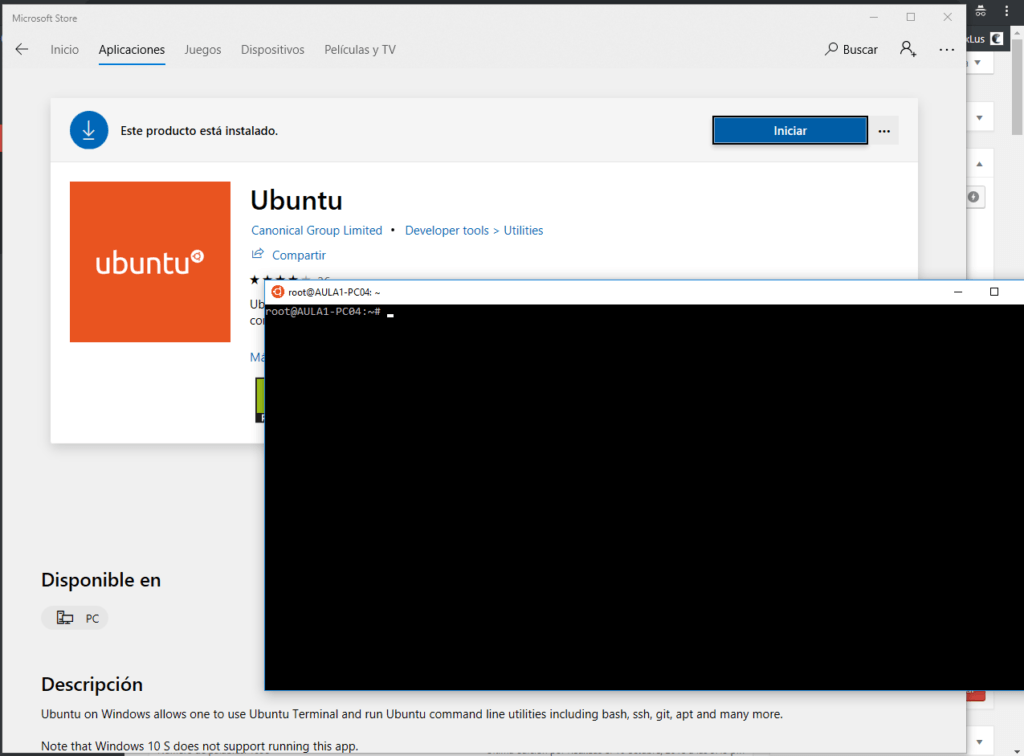The height and width of the screenshot is (756, 1024).
Task: Click the incognito icon in the top-right dark bar
Action: point(980,10)
